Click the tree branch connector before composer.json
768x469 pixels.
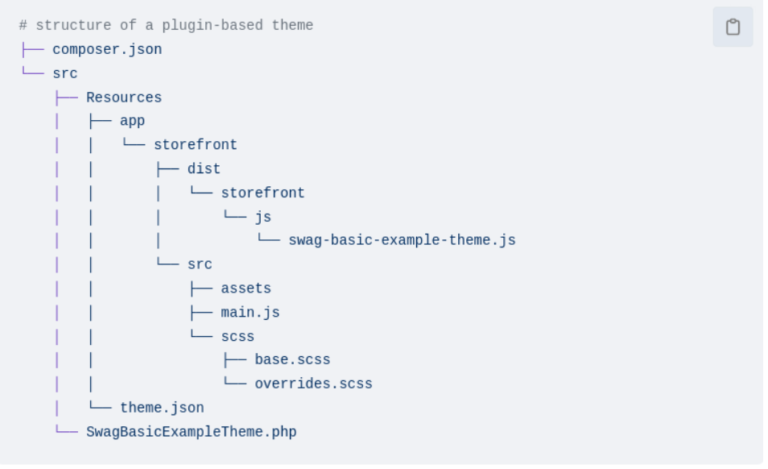pos(32,49)
